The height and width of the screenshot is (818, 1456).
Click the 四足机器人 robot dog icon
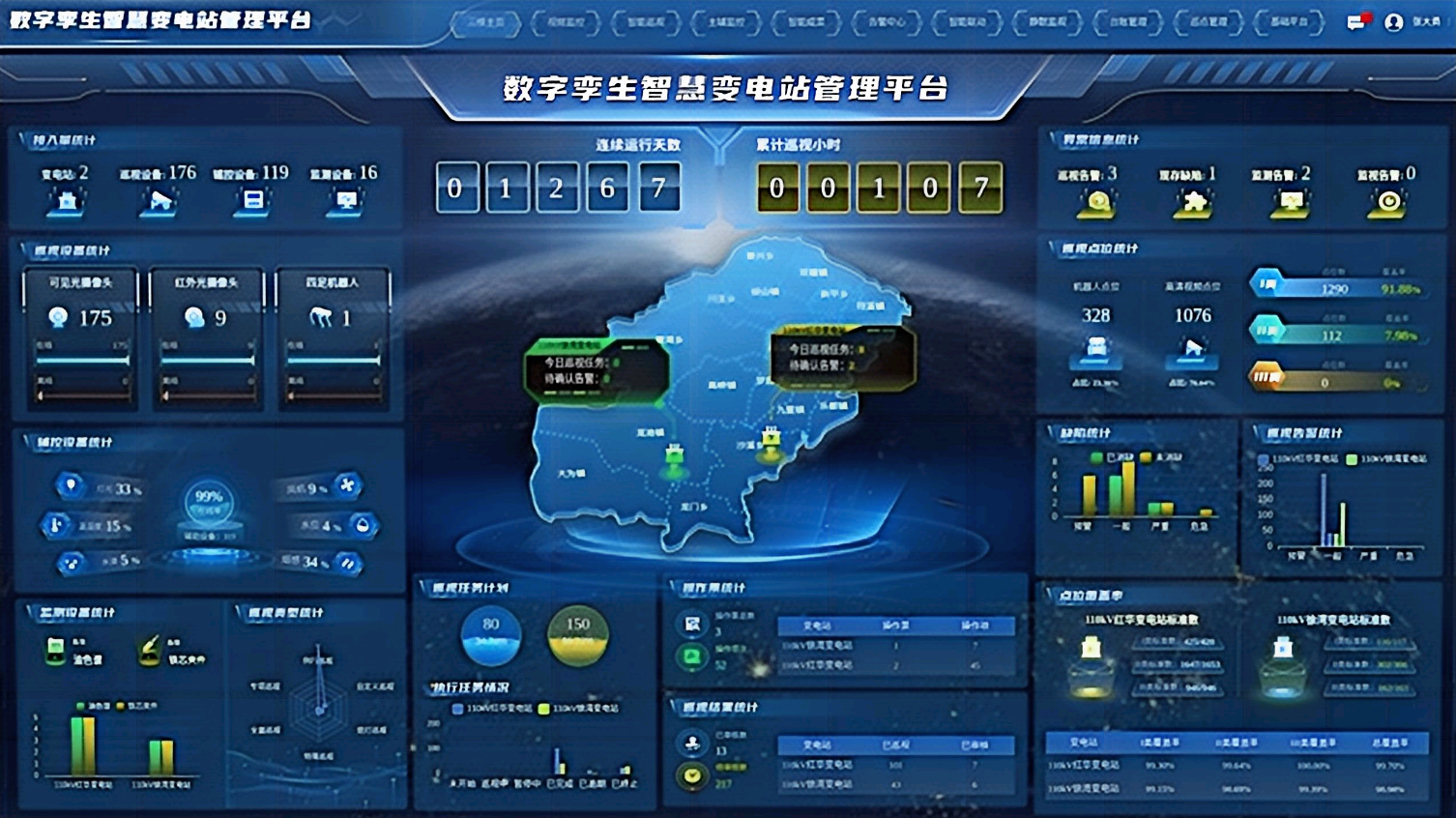click(320, 317)
